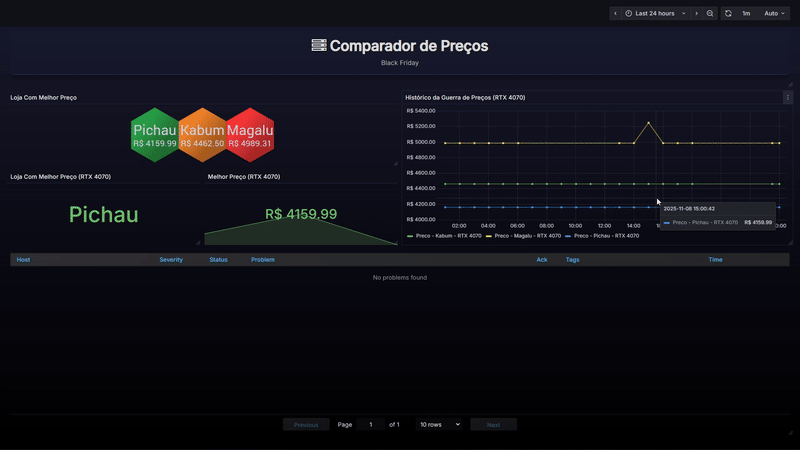This screenshot has width=800, height=450.
Task: Click the Next page button
Action: click(x=493, y=424)
